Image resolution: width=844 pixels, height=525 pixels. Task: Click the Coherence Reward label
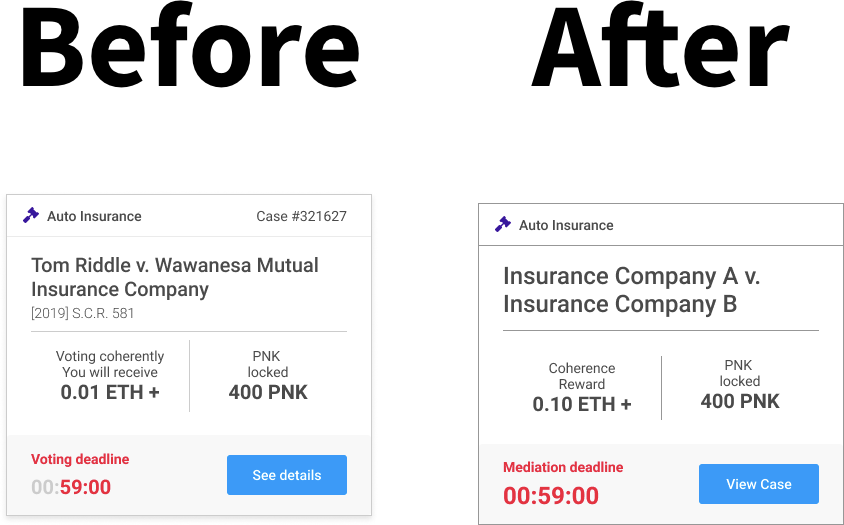582,376
